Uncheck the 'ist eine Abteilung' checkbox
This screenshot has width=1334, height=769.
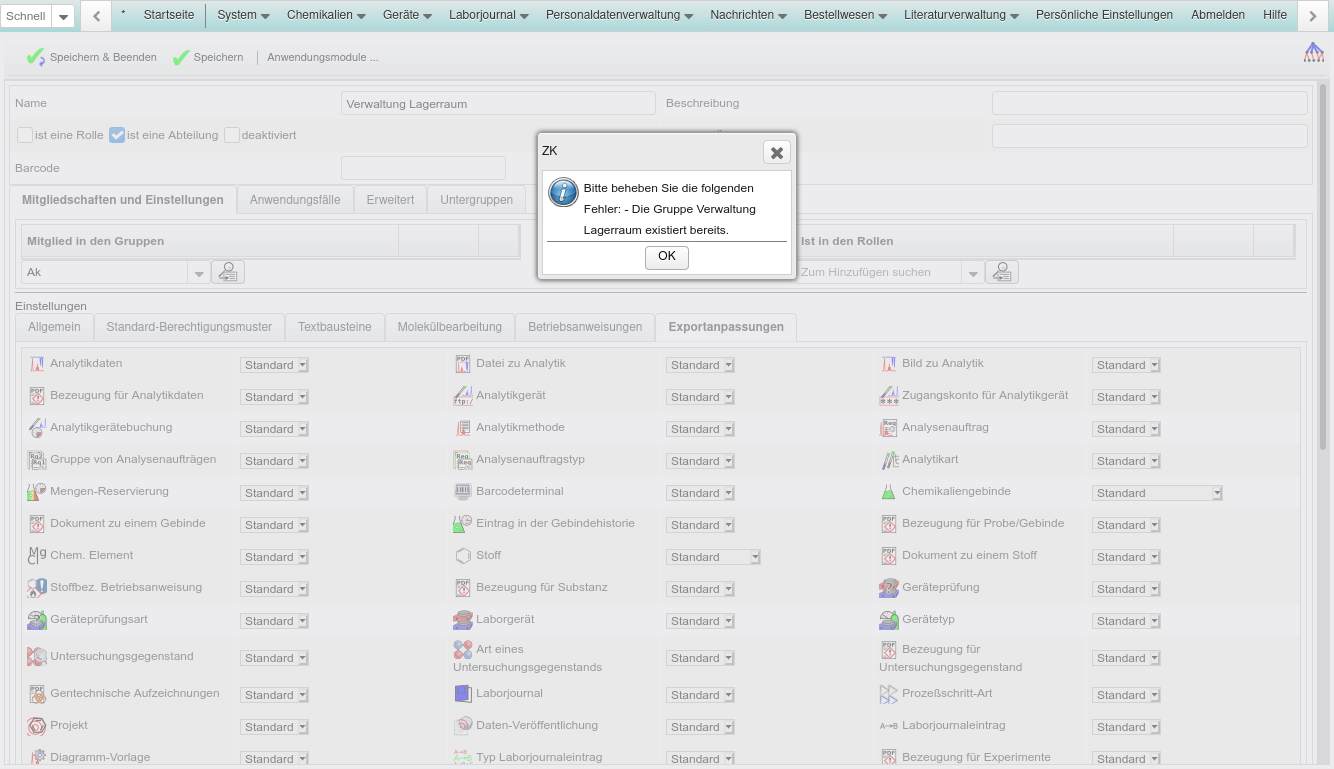coord(117,135)
